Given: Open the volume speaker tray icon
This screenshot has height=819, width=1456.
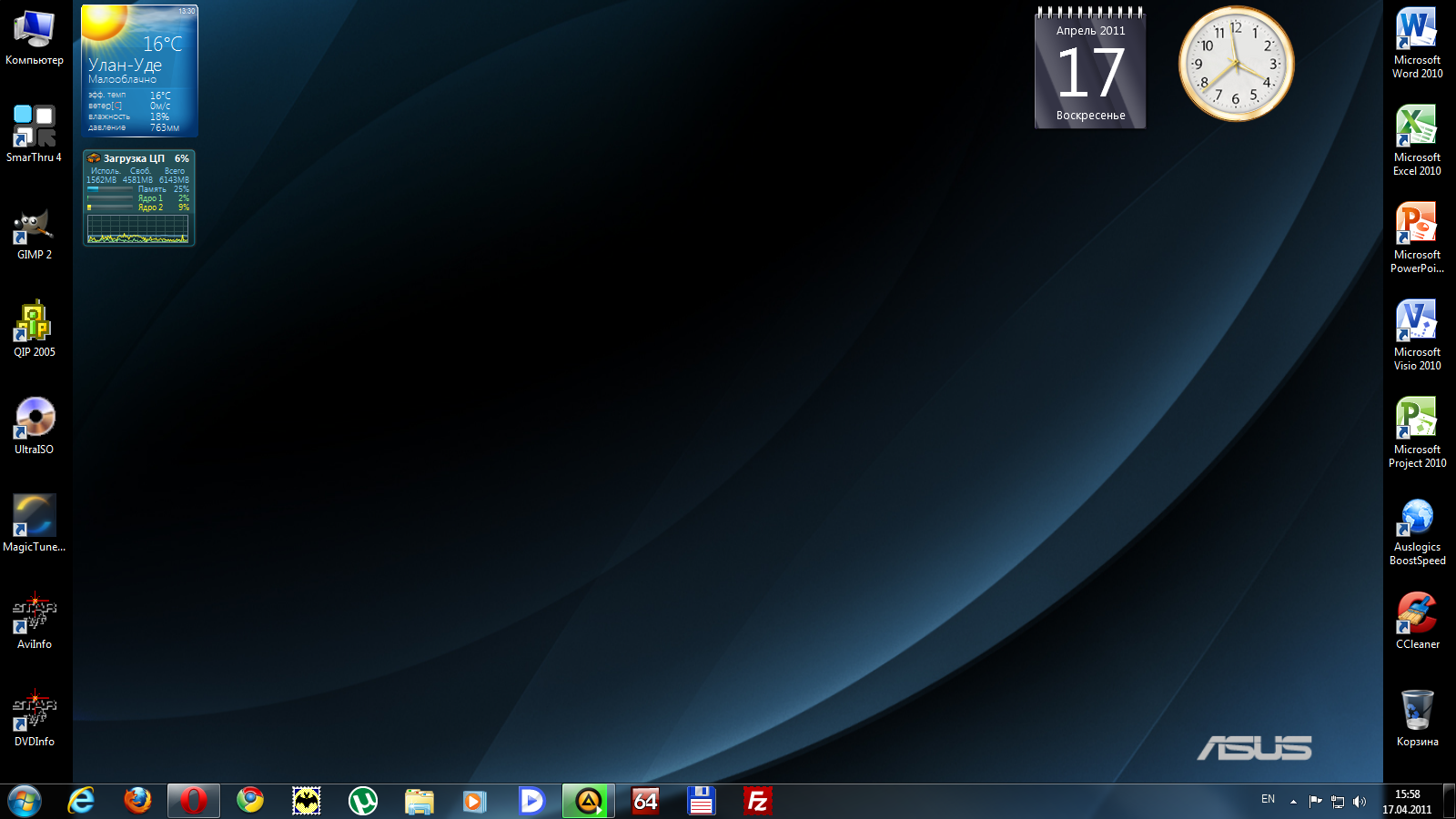Looking at the screenshot, I should pyautogui.click(x=1360, y=802).
